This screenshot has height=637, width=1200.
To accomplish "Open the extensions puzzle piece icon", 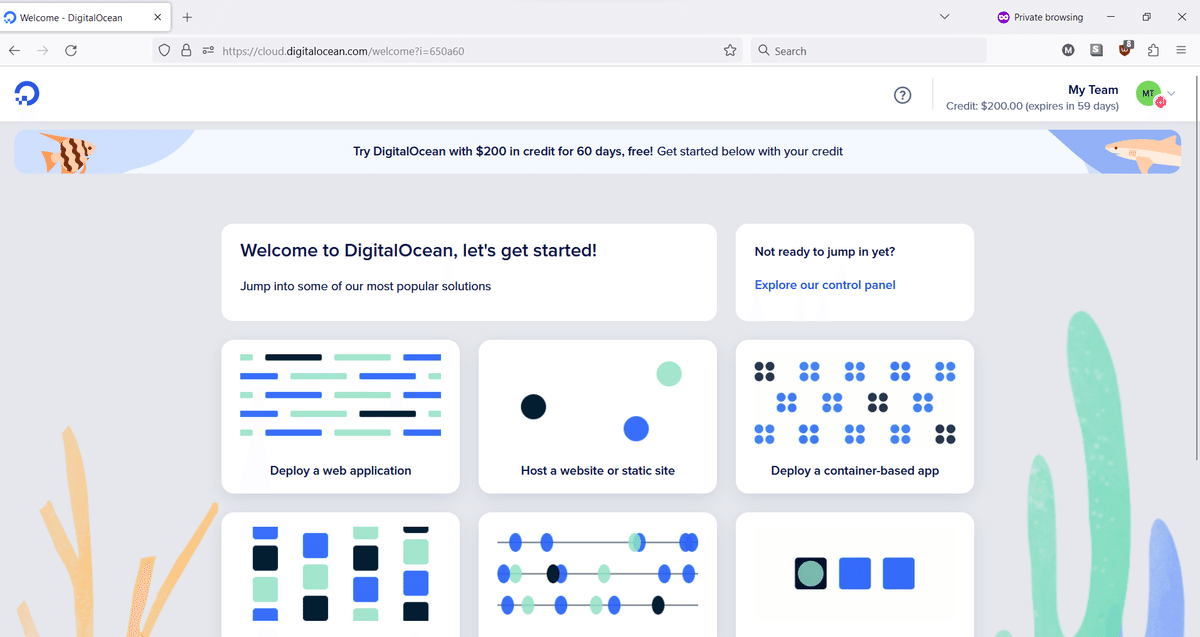I will pyautogui.click(x=1154, y=50).
